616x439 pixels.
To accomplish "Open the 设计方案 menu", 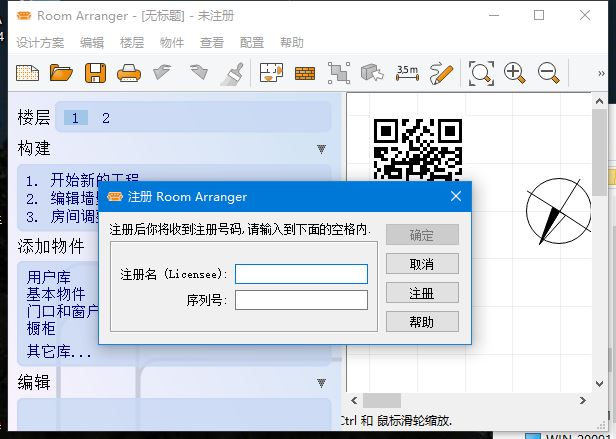I will click(x=40, y=42).
